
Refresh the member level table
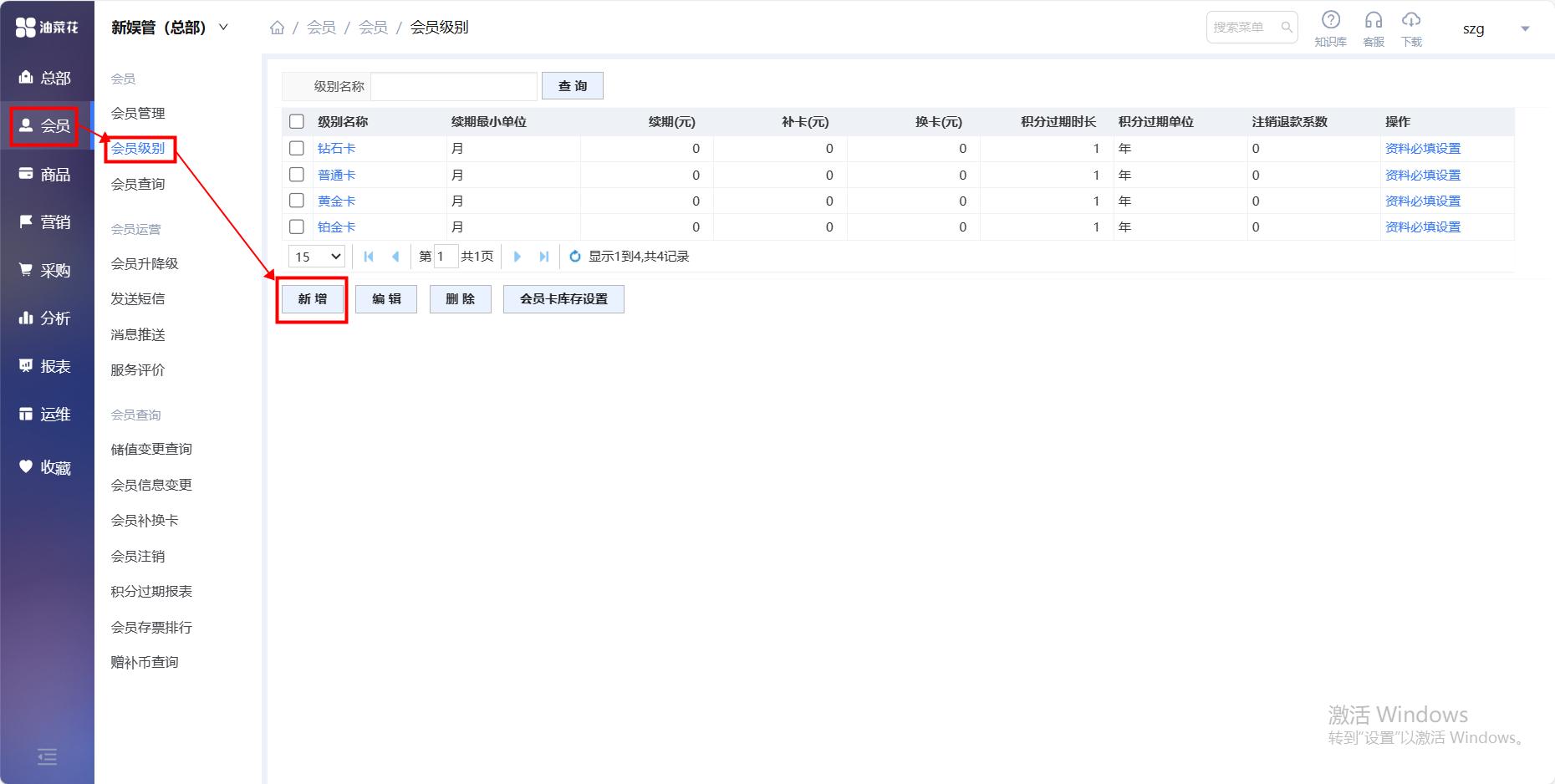coord(575,257)
